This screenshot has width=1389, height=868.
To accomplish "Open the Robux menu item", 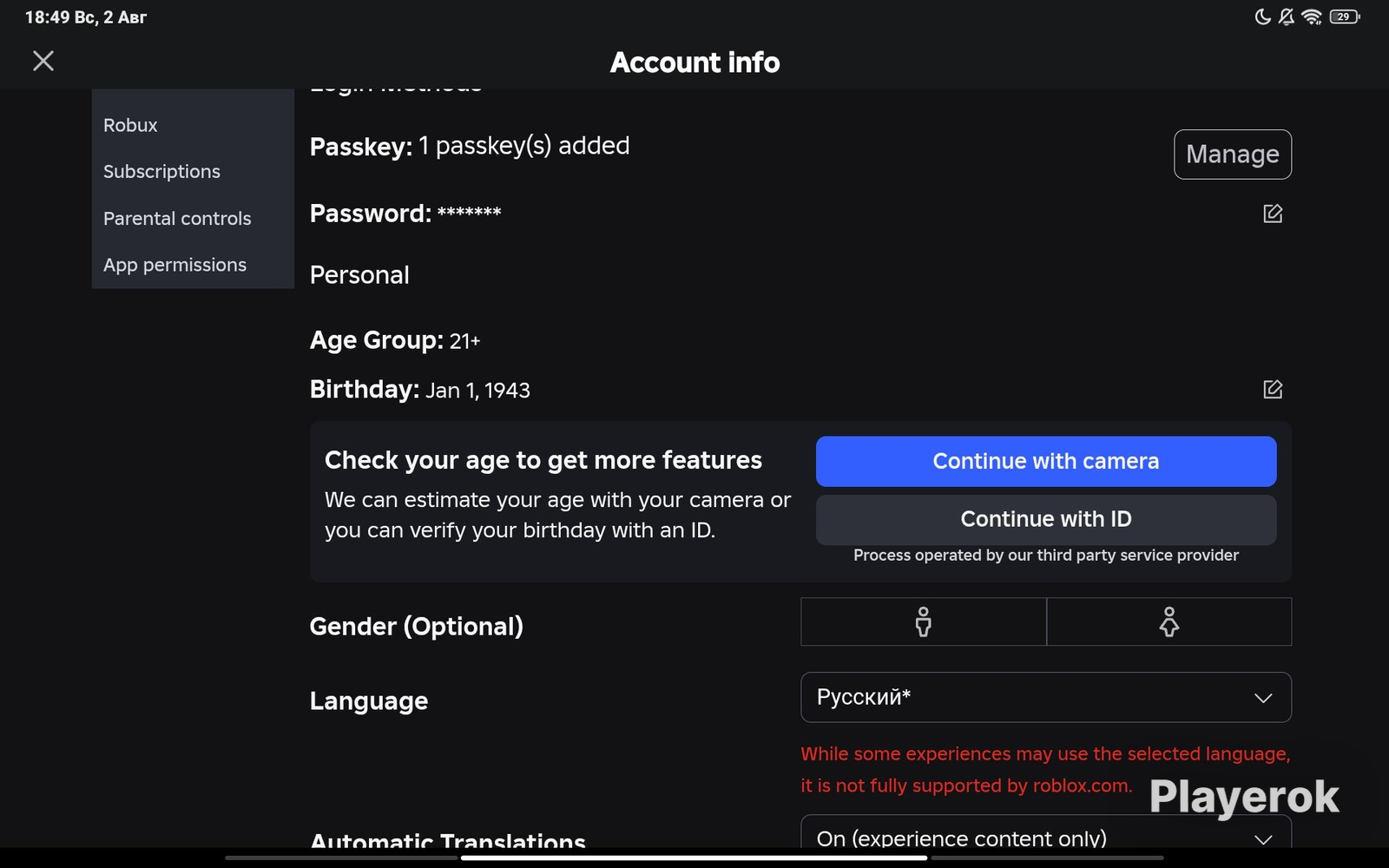I will [x=130, y=125].
